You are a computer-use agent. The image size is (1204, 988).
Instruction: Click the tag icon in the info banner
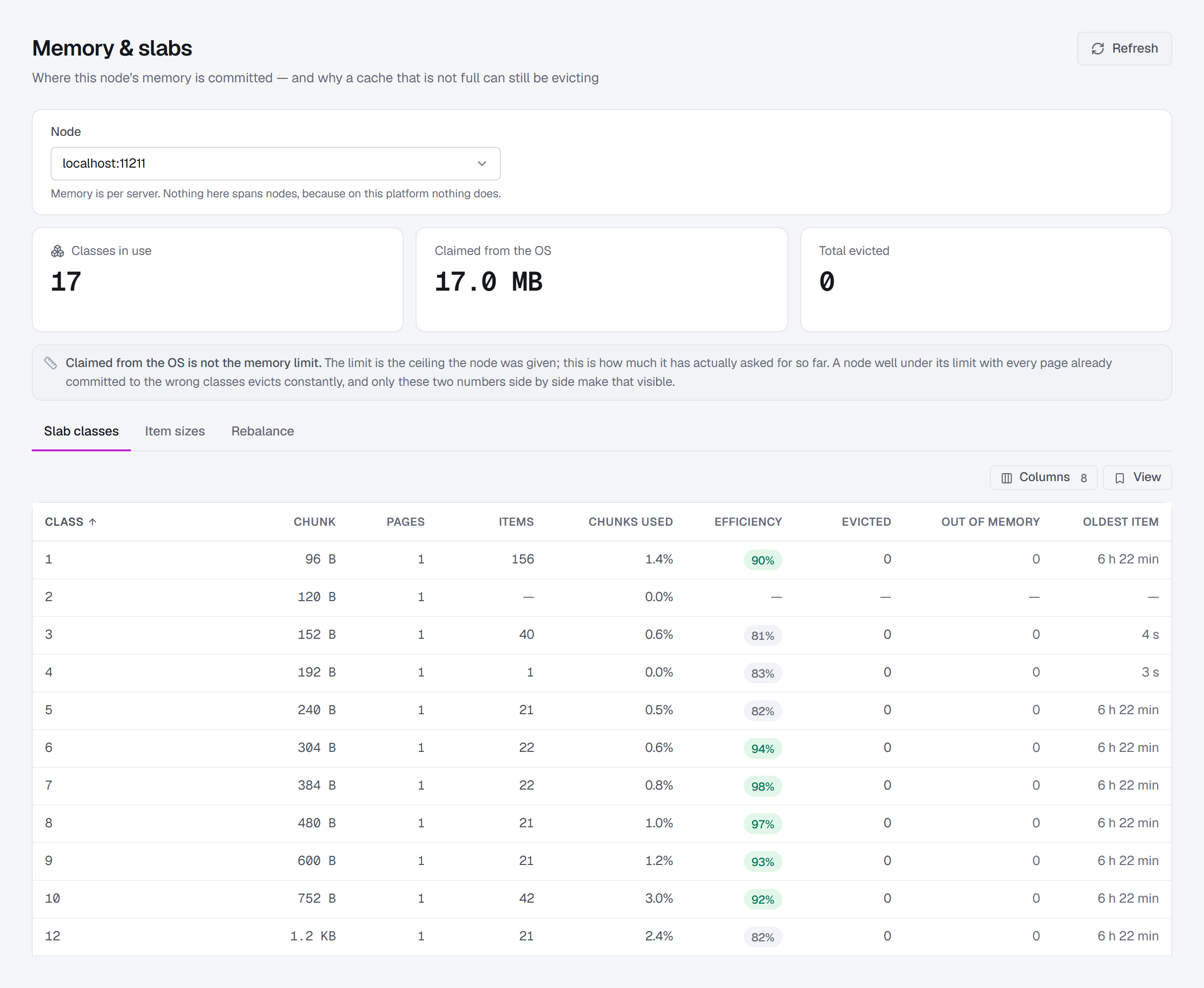(51, 363)
